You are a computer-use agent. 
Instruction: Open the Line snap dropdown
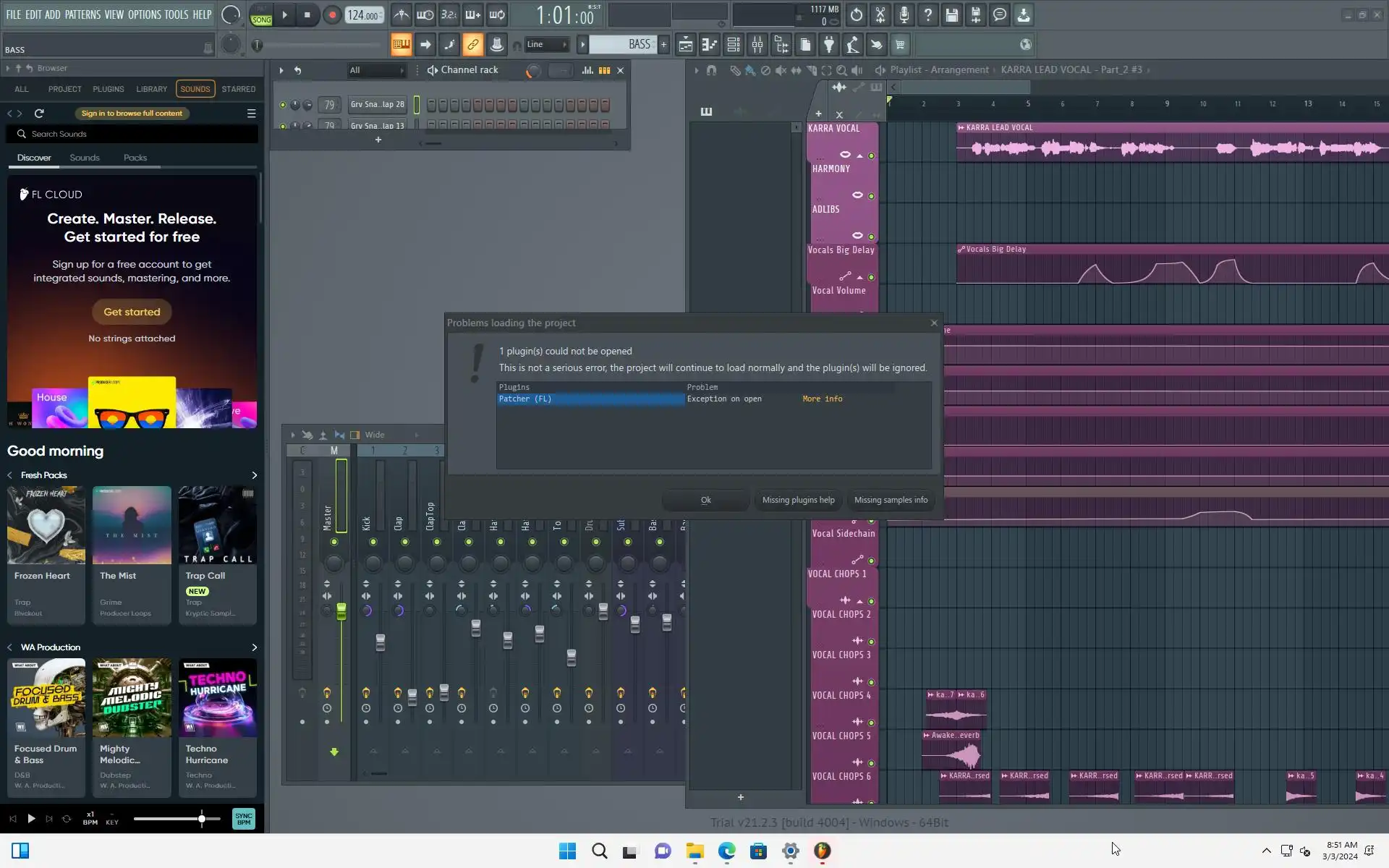click(546, 45)
